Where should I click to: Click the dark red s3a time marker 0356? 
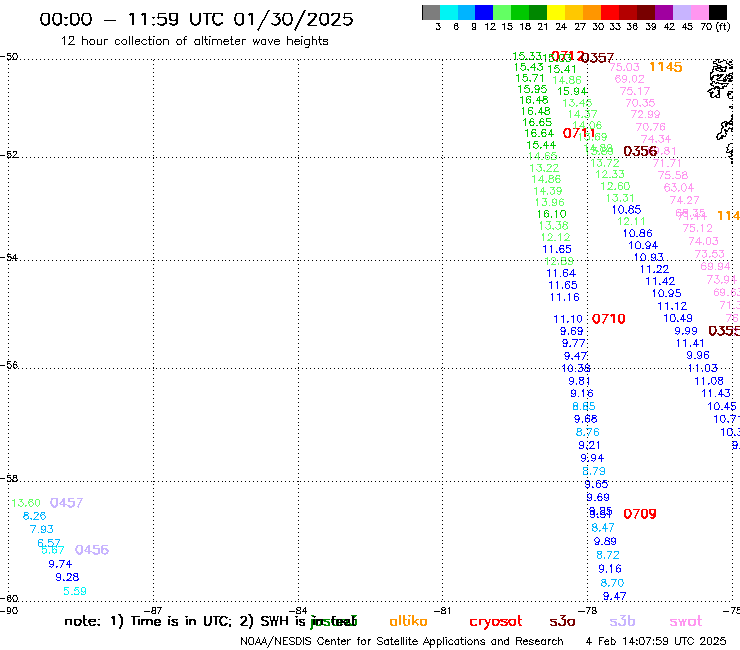[x=640, y=151]
